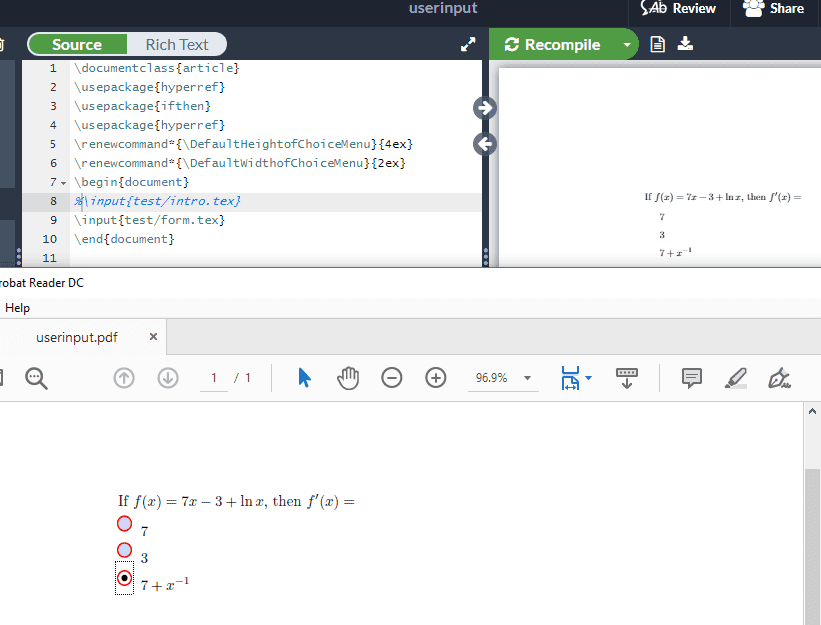Click the page number input field

tap(212, 378)
